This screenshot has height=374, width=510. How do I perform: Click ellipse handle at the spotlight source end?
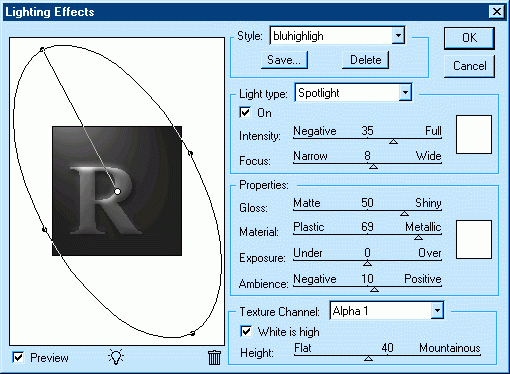(x=42, y=50)
